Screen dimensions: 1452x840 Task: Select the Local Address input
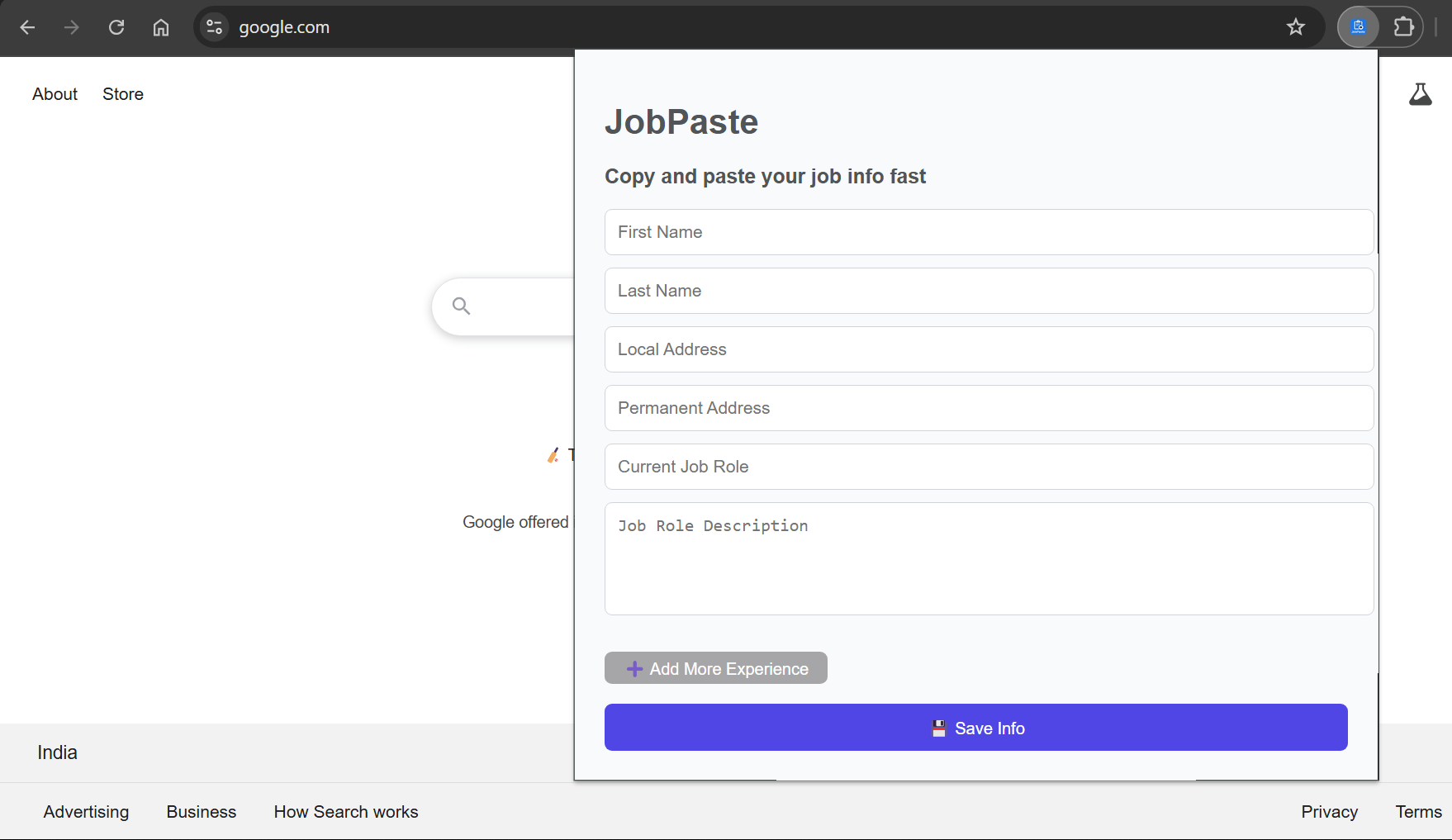(x=989, y=349)
